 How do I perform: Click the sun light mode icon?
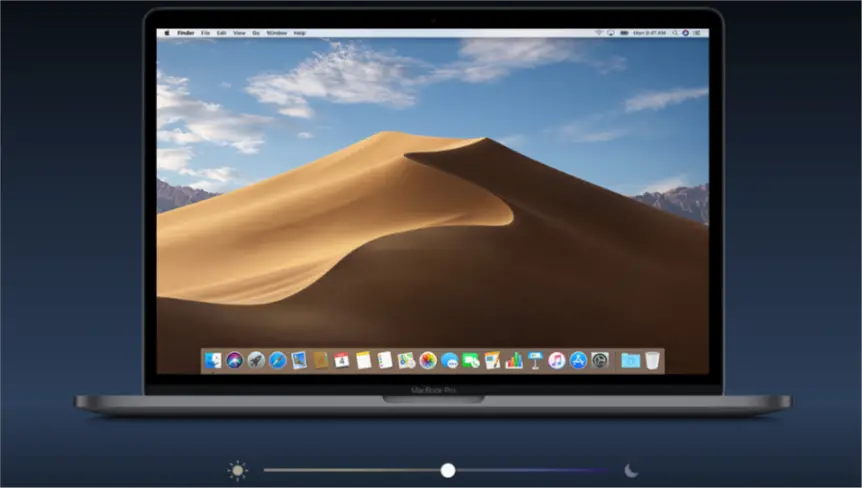tap(237, 471)
